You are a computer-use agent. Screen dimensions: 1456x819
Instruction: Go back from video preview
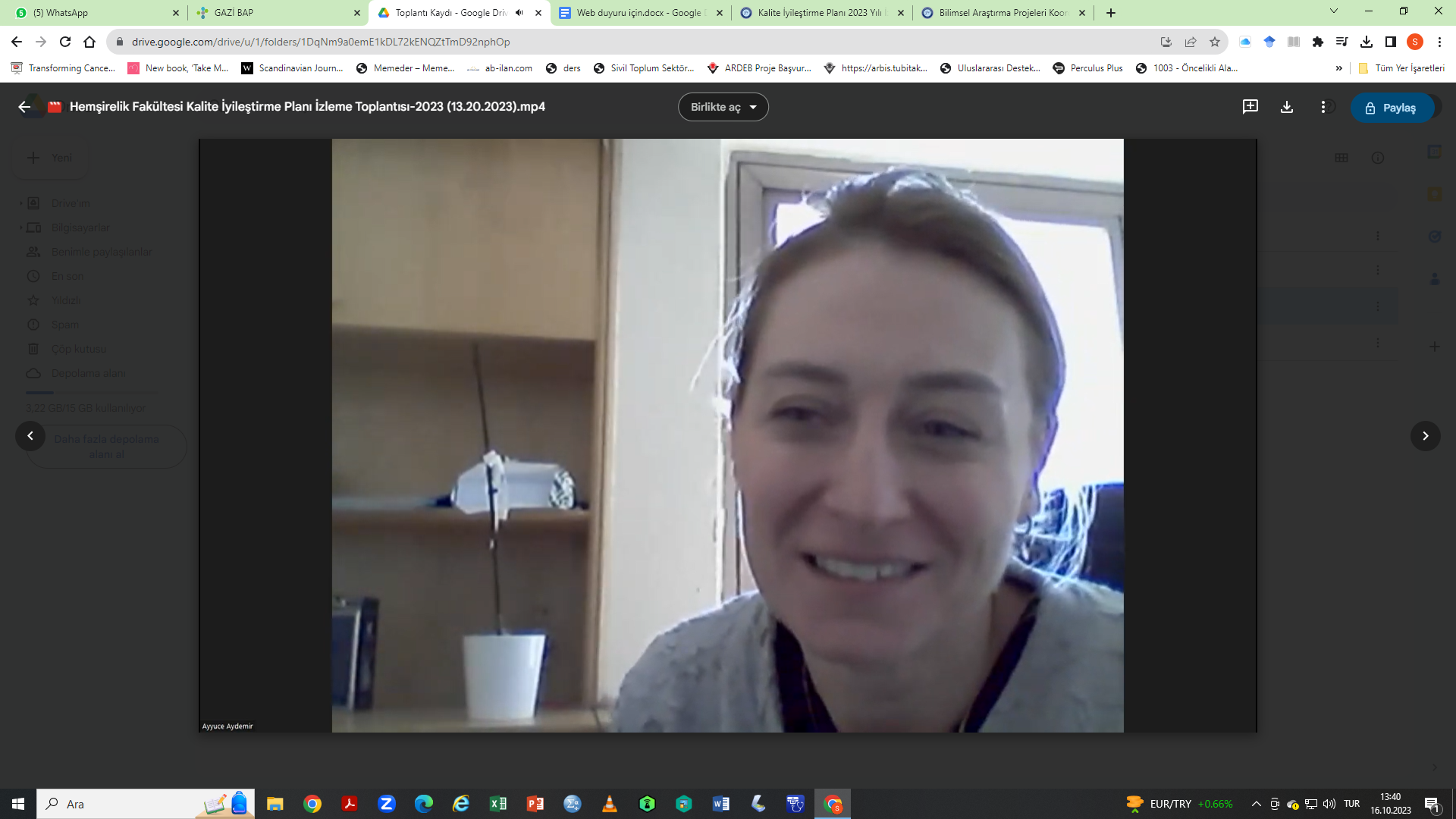click(x=24, y=107)
